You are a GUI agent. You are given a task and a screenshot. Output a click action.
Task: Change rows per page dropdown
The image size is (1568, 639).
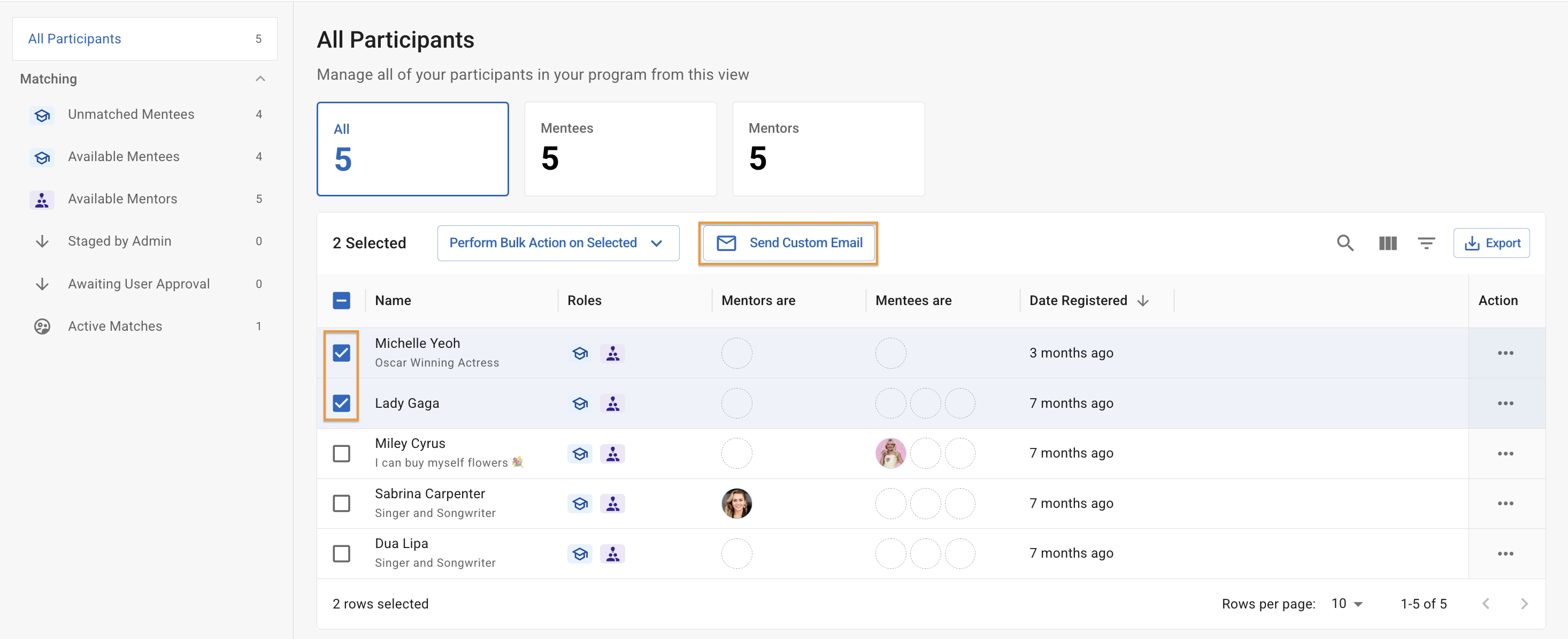1347,603
